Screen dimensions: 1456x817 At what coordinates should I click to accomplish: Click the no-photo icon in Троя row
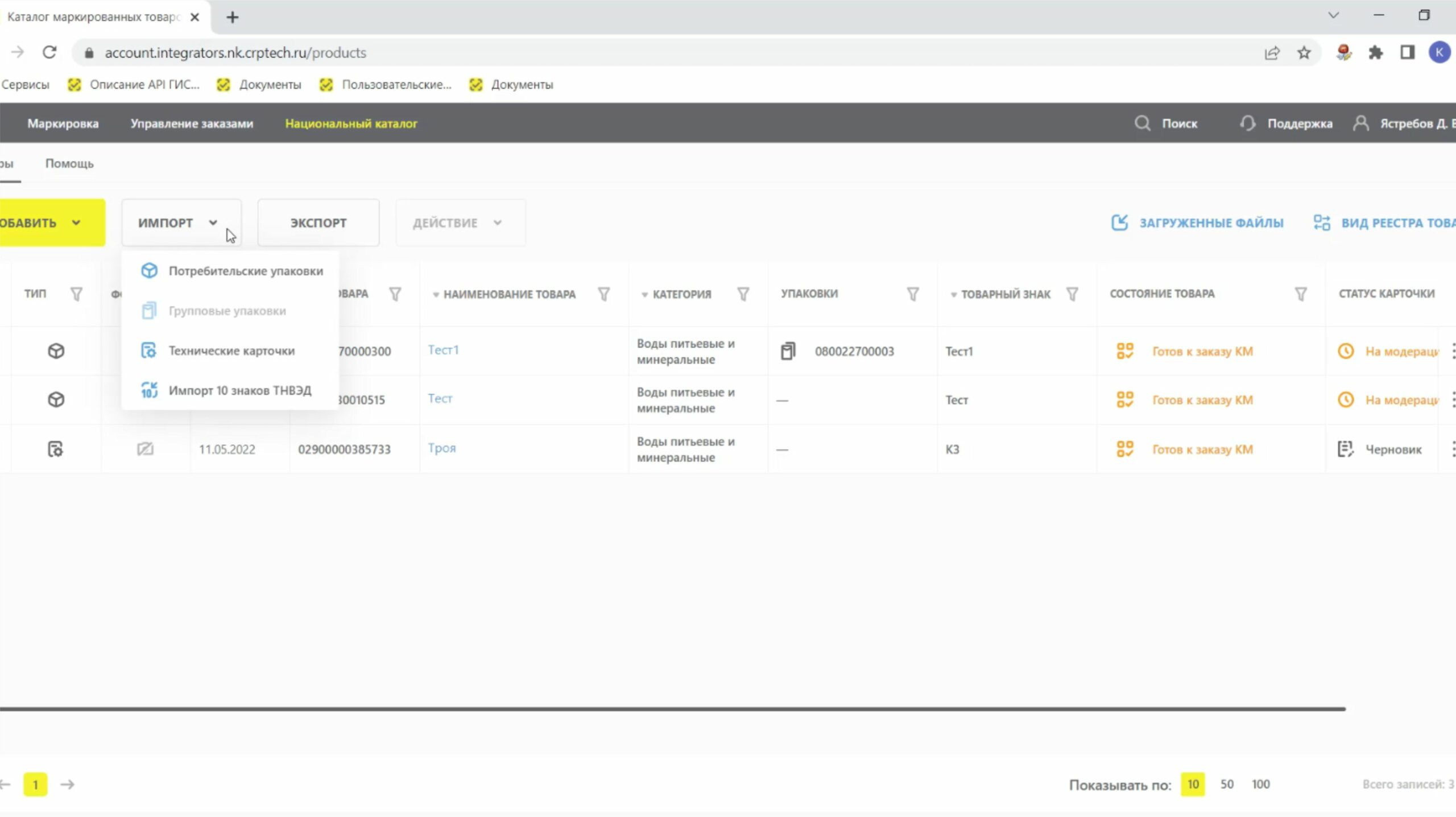145,449
